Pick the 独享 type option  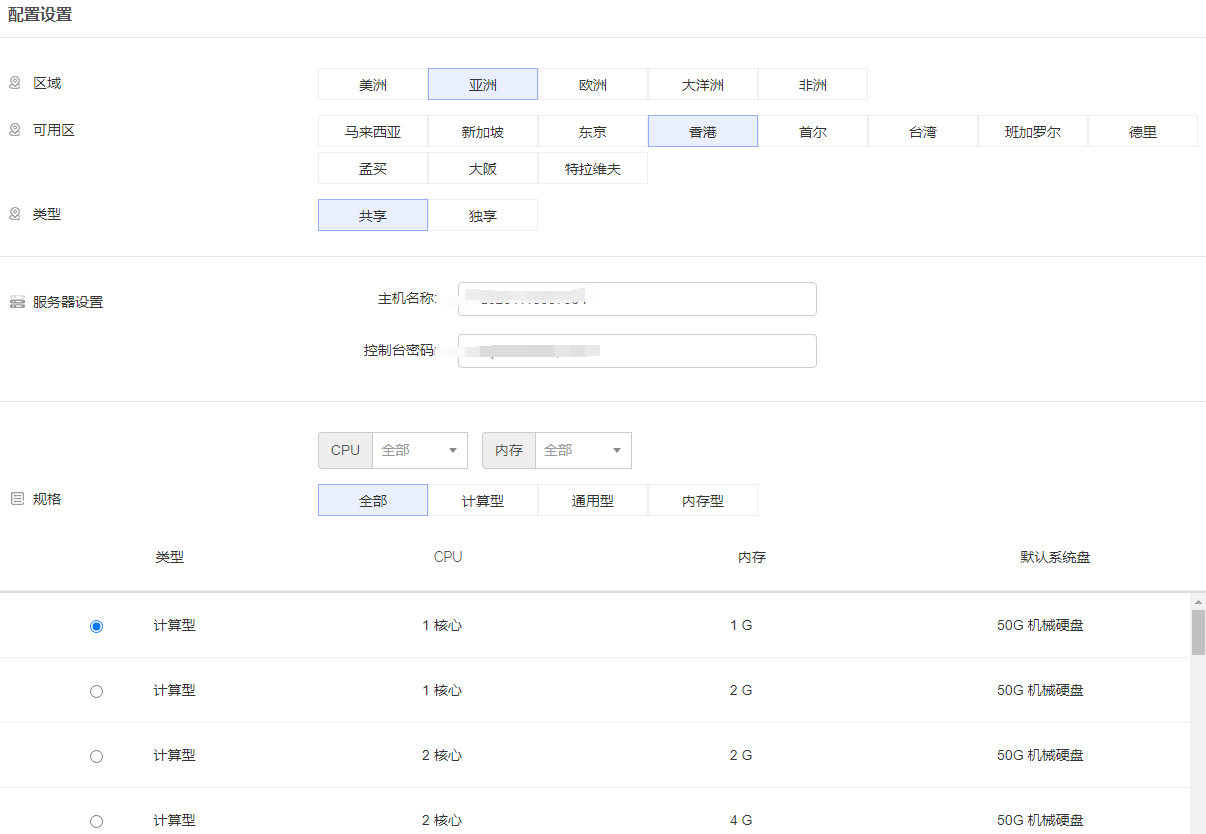pos(483,215)
